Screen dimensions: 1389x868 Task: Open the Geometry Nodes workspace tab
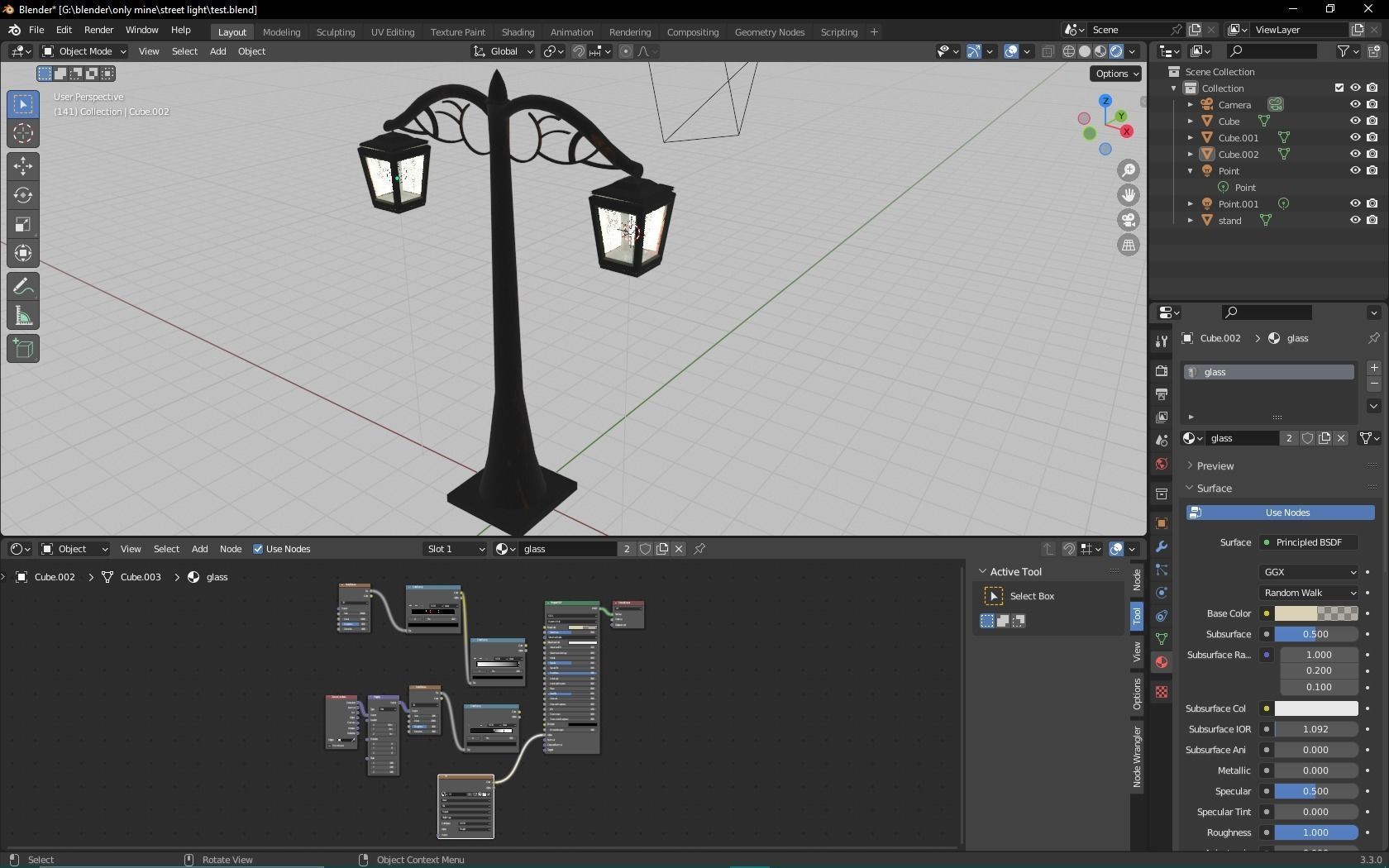pos(769,31)
